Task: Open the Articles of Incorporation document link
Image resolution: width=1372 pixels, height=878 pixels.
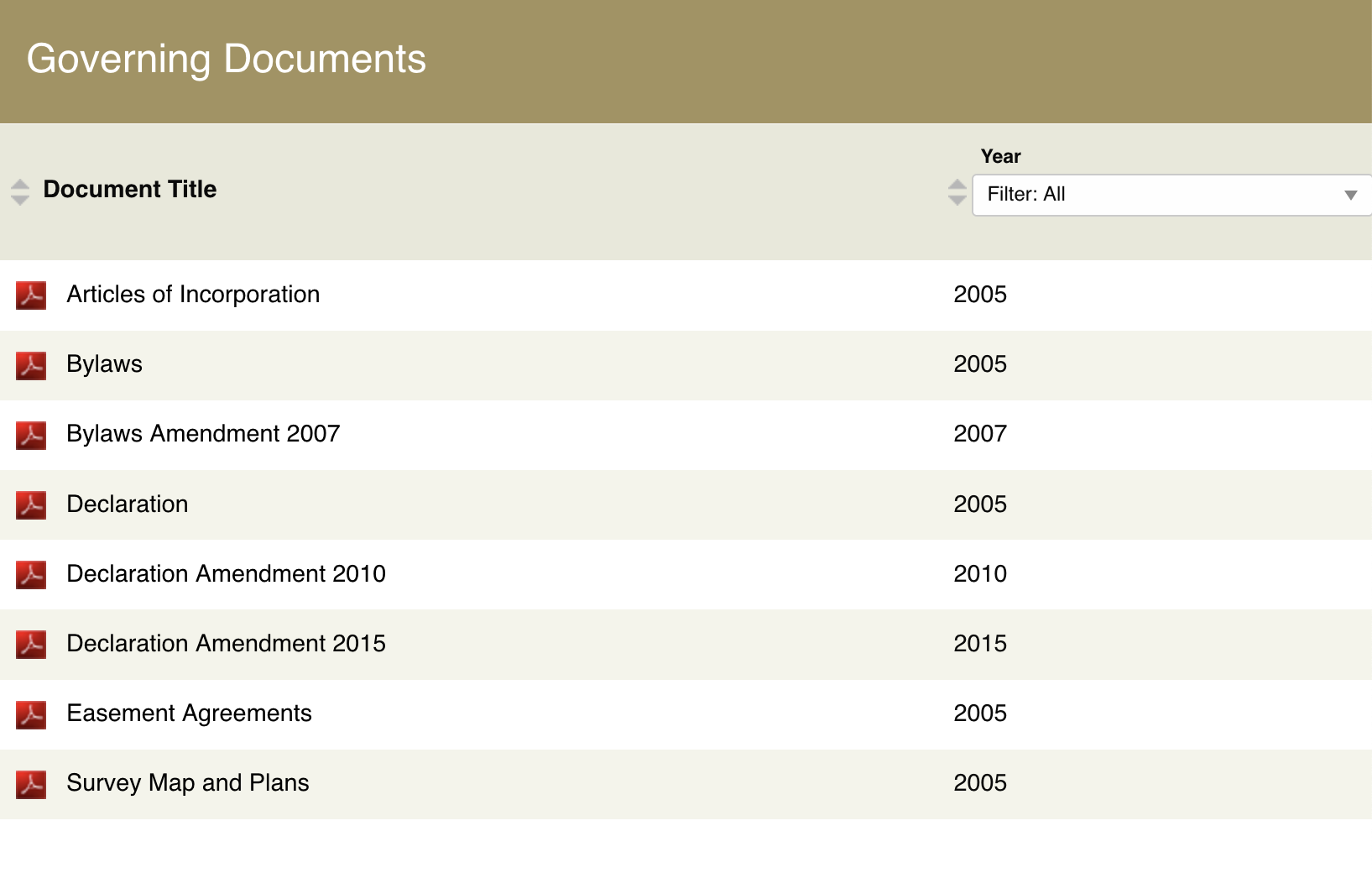Action: click(193, 295)
